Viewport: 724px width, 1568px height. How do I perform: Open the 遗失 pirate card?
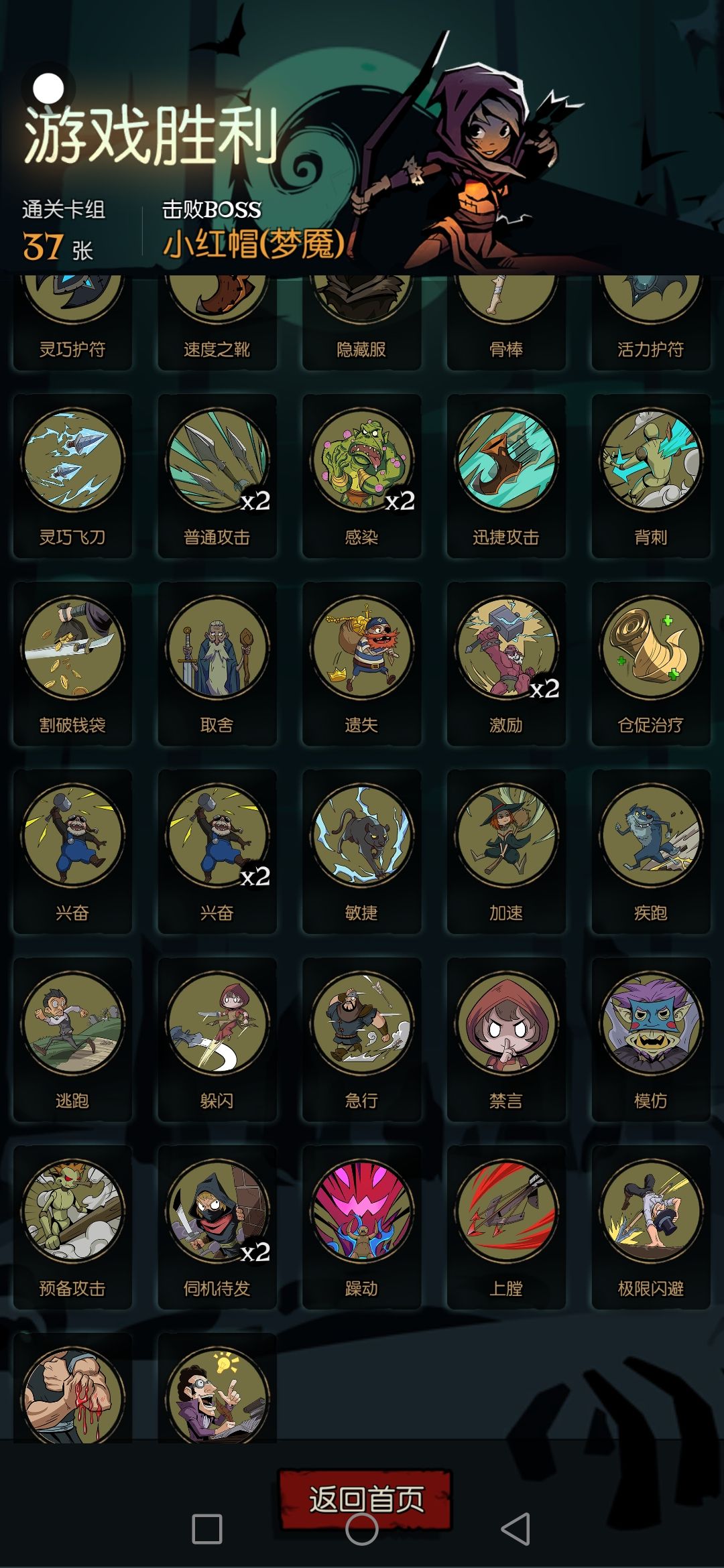pos(362,664)
